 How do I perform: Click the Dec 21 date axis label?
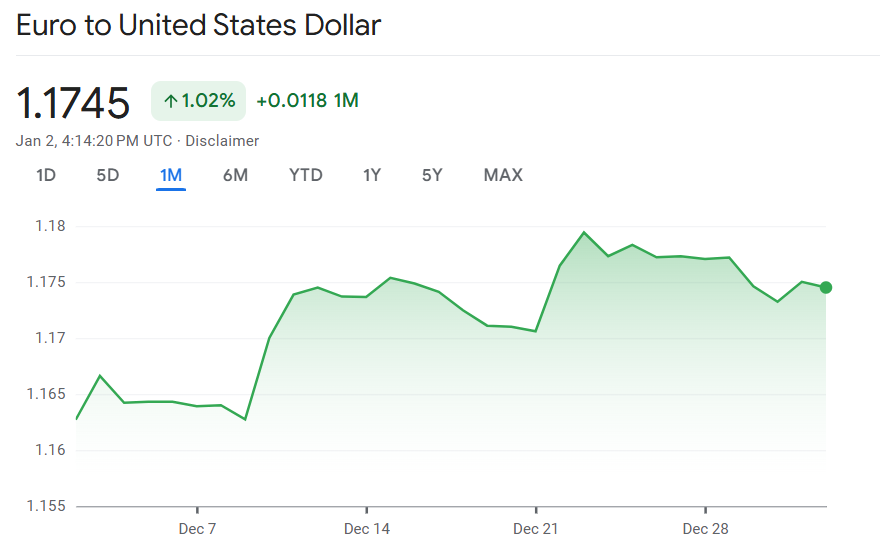[x=536, y=528]
